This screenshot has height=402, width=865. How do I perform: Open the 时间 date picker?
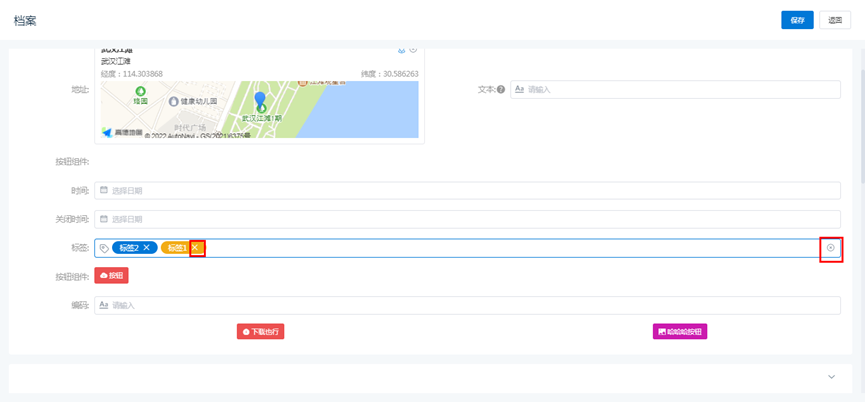[467, 190]
